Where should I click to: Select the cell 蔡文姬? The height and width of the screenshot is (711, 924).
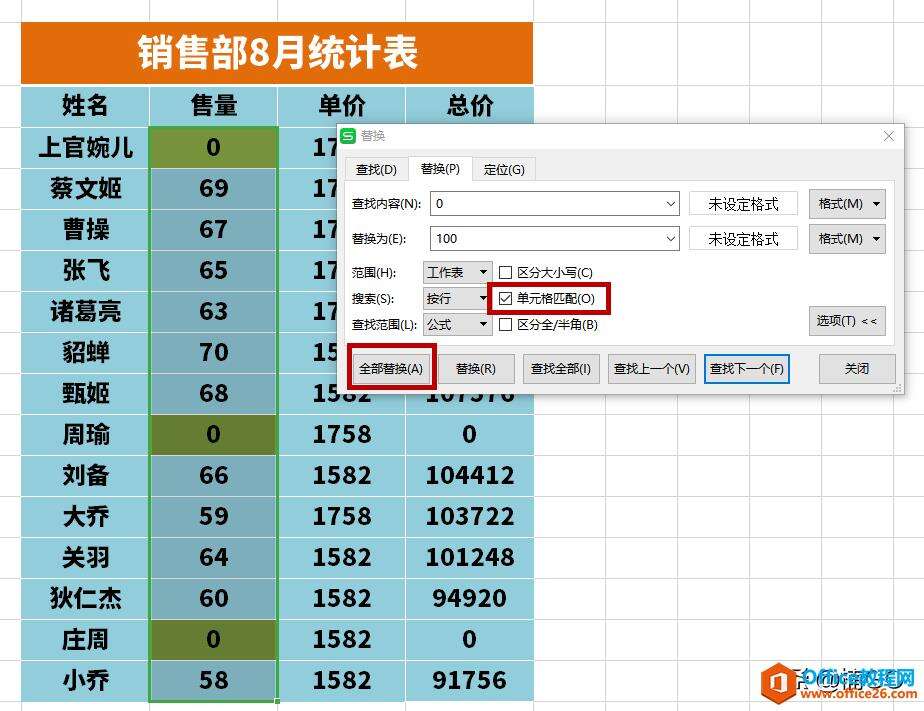point(85,189)
